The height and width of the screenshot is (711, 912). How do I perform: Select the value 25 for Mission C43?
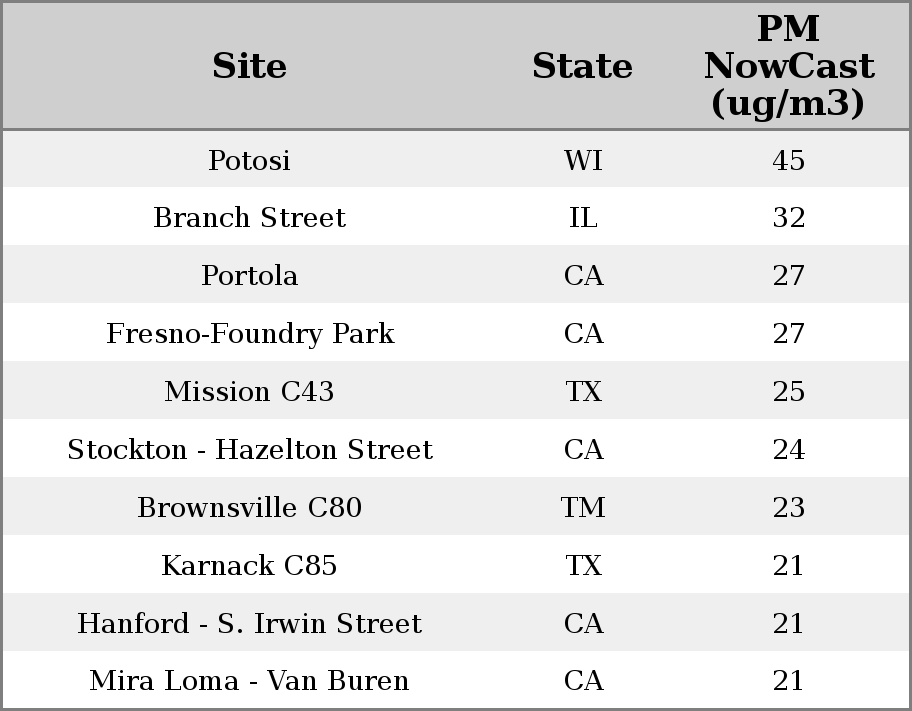point(788,391)
